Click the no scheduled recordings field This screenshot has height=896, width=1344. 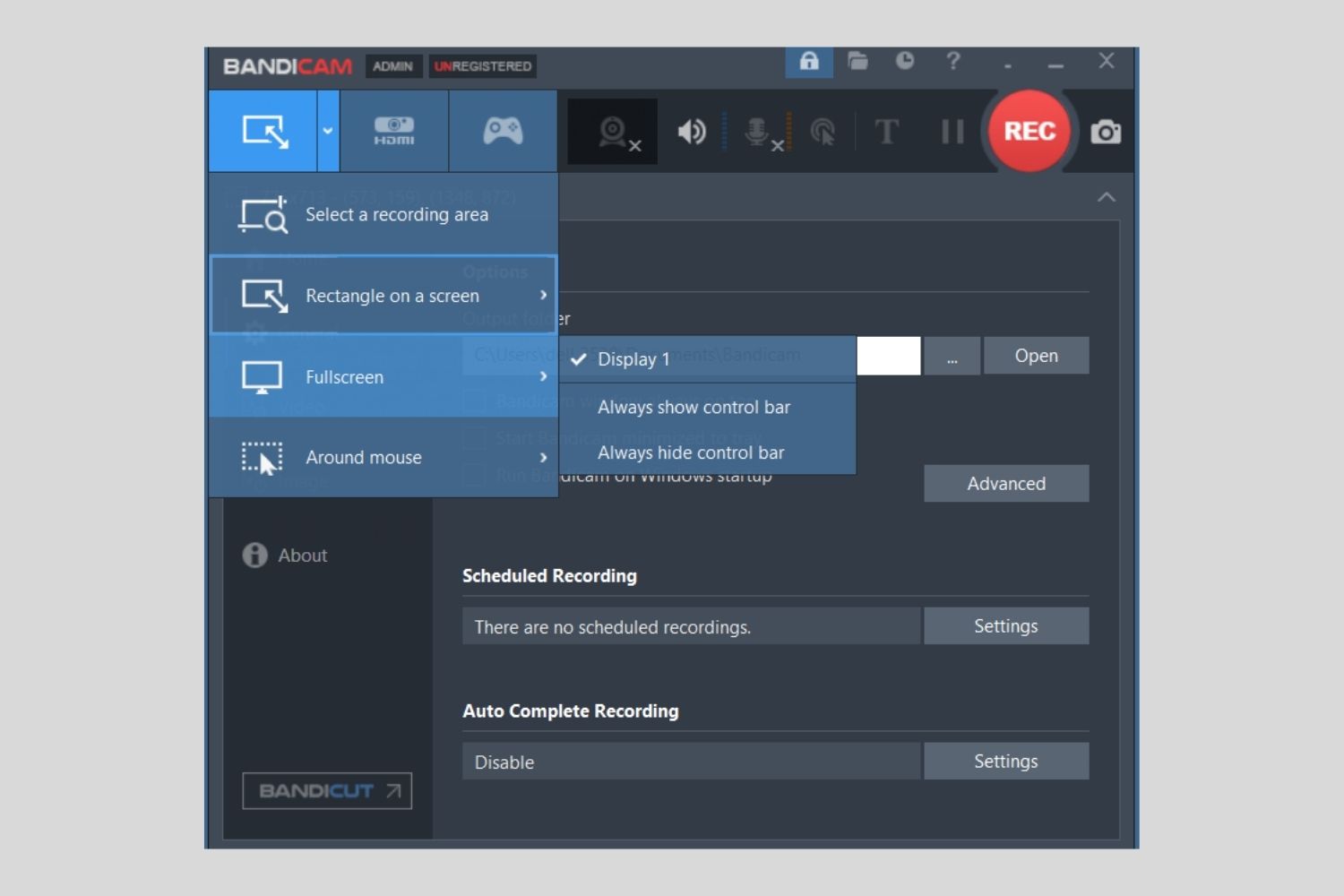[691, 626]
